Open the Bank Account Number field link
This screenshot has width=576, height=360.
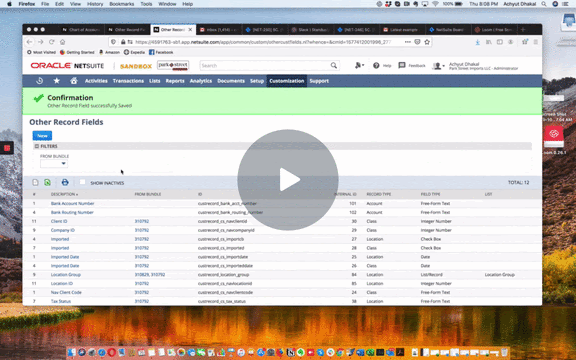click(72, 204)
